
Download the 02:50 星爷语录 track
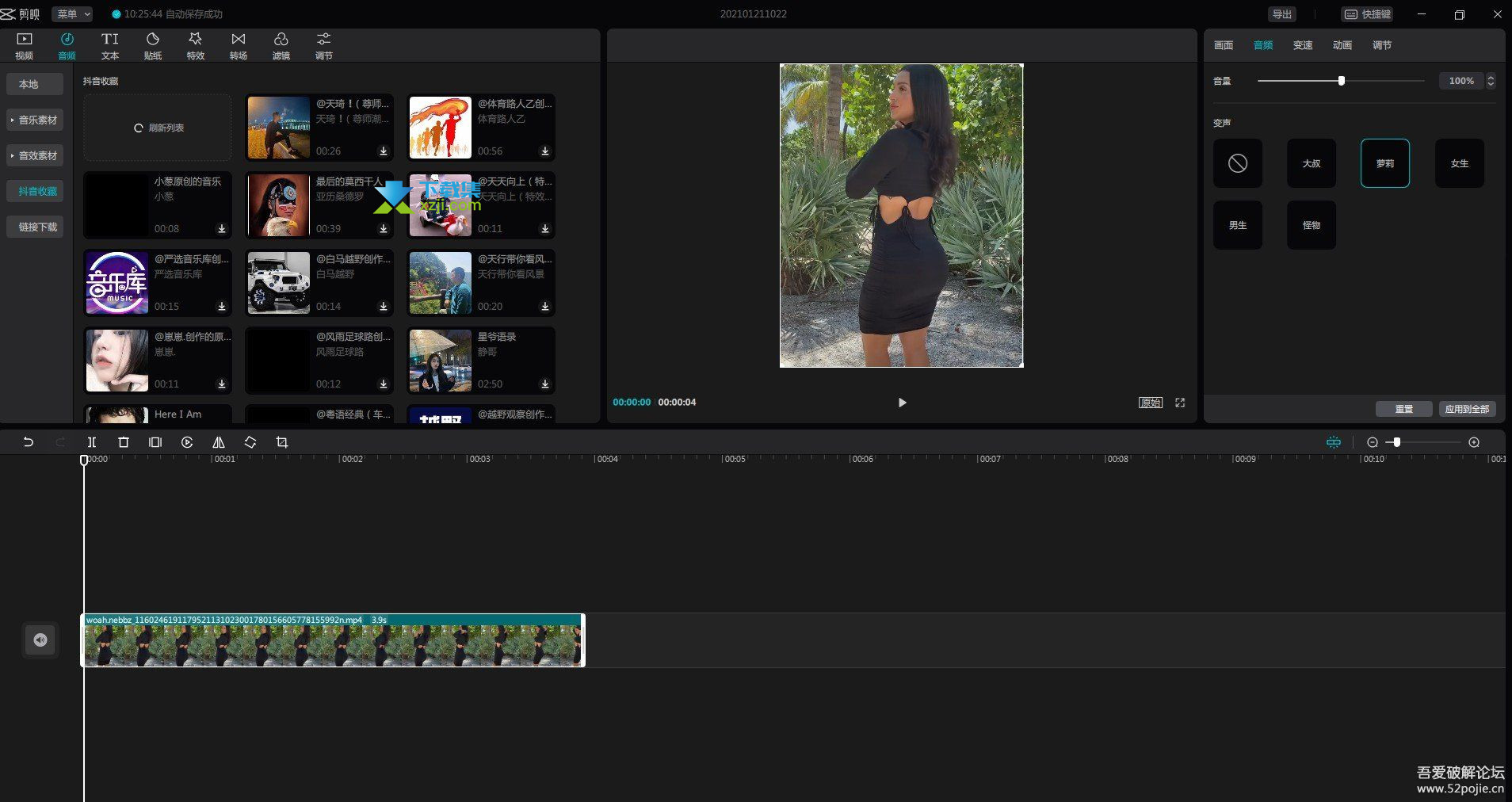coord(545,384)
